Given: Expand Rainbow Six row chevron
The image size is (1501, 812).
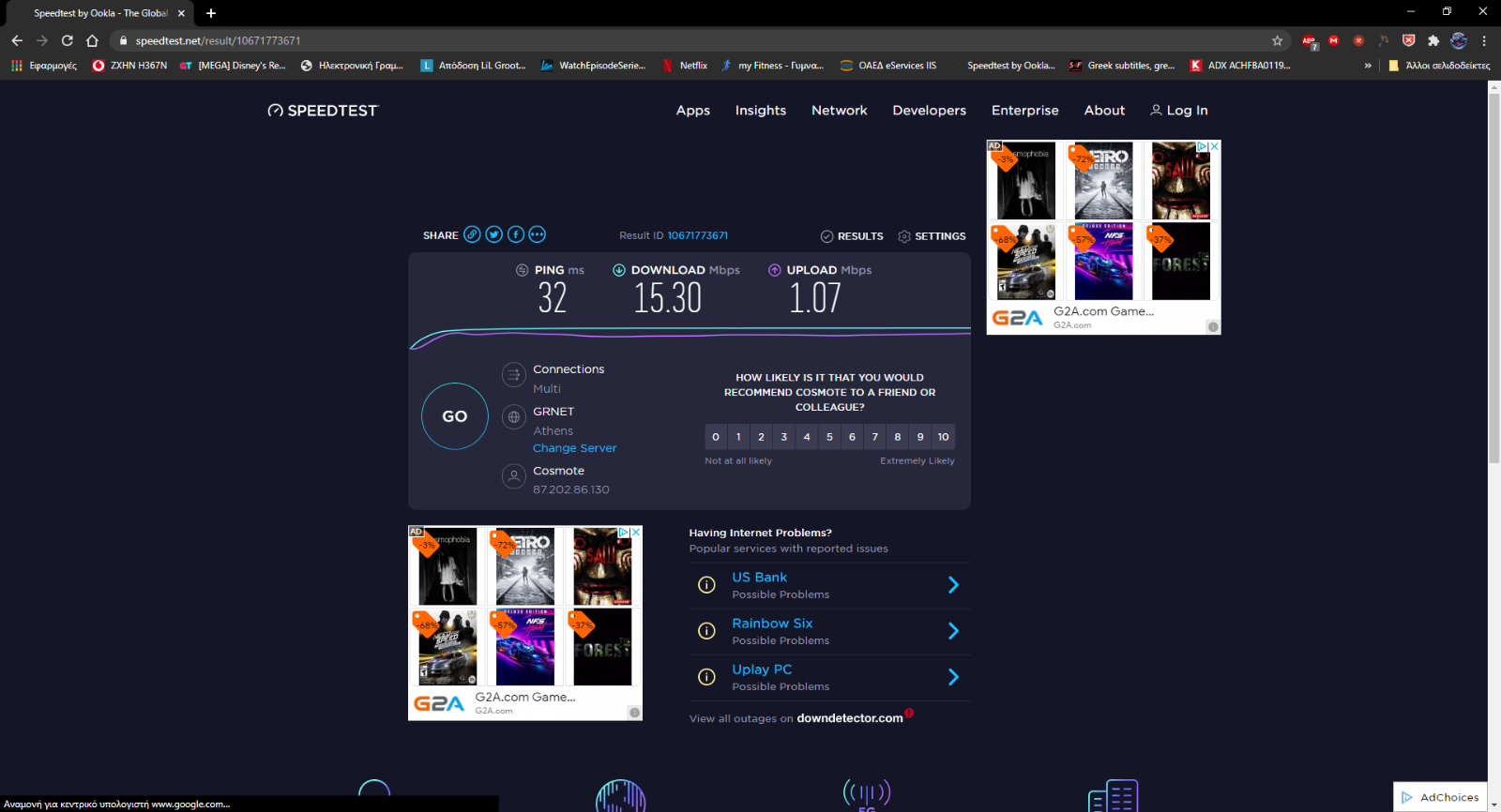Looking at the screenshot, I should pos(953,631).
